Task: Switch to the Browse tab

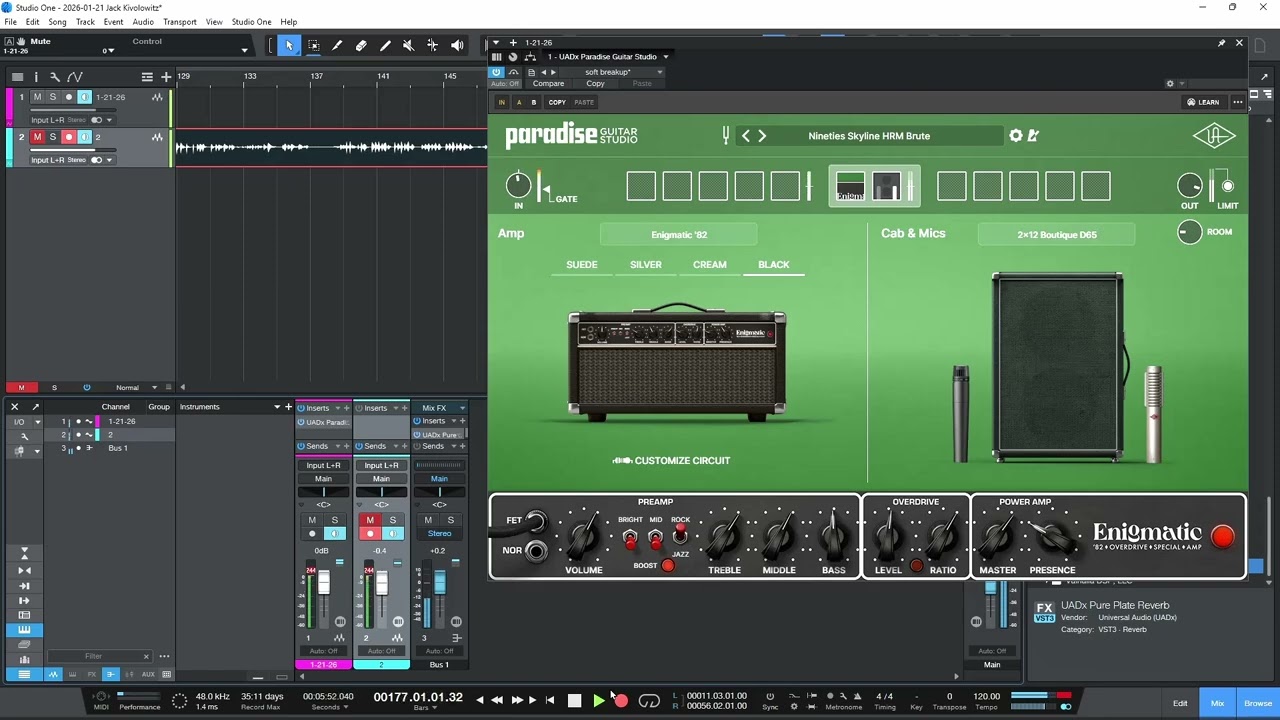Action: point(1258,704)
